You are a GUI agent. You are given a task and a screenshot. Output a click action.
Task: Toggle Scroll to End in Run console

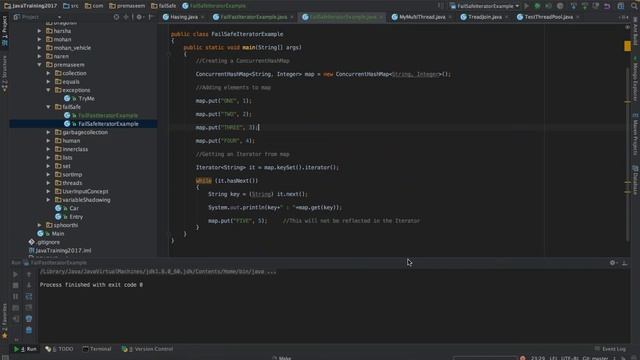pyautogui.click(x=29, y=307)
